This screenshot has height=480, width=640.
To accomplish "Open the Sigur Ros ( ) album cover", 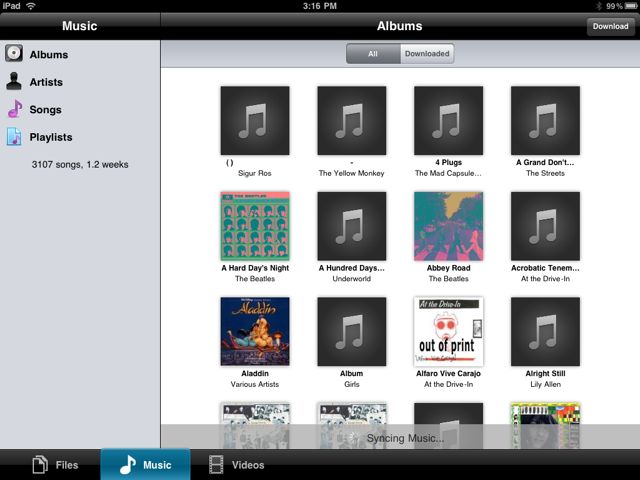I will pyautogui.click(x=255, y=120).
